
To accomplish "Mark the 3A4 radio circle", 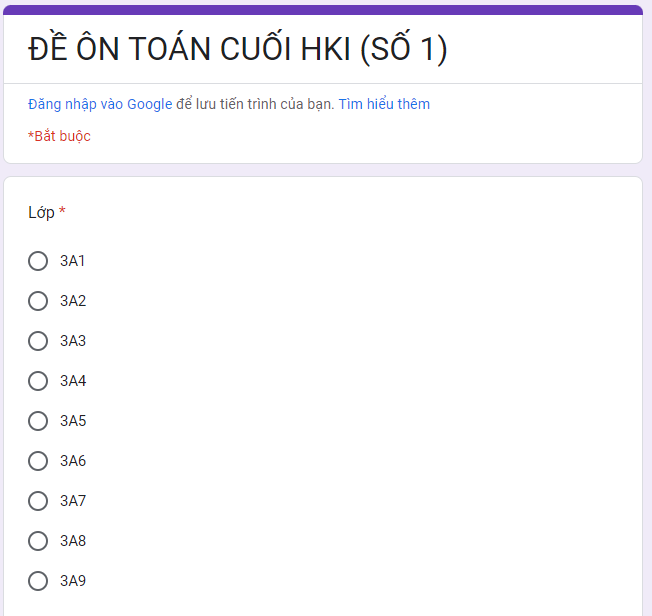I will 38,381.
